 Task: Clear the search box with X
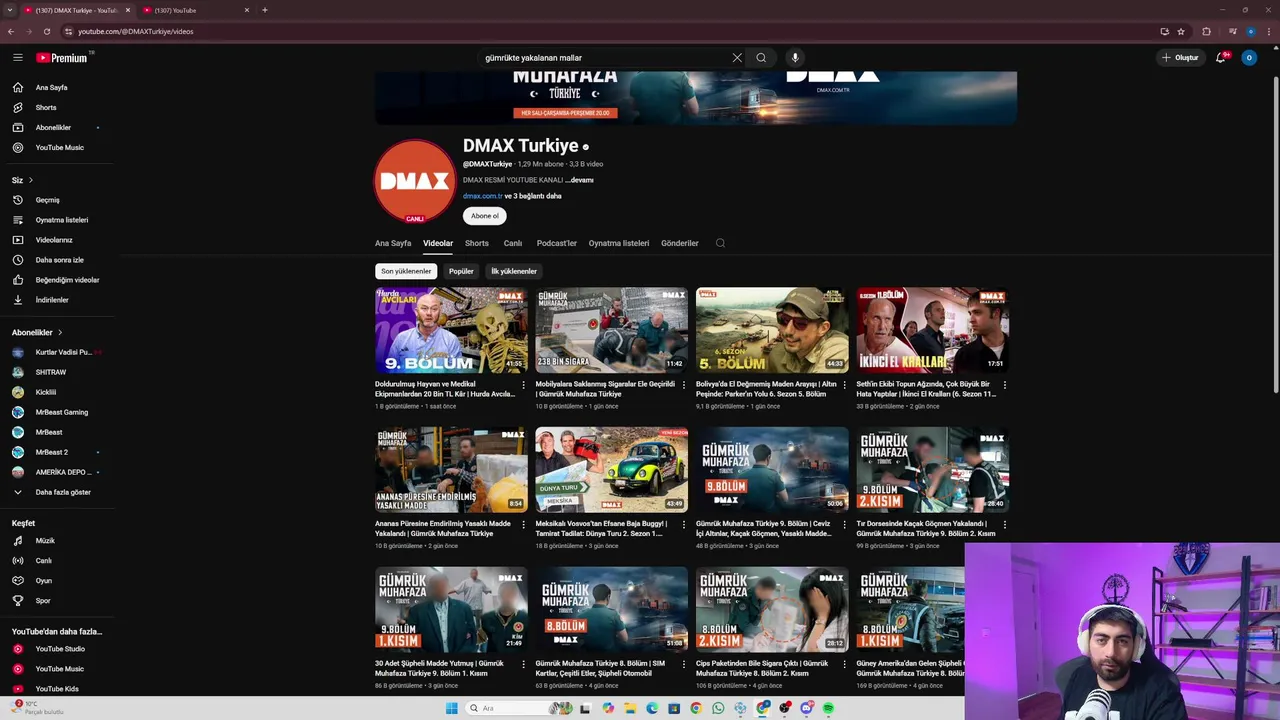coord(737,58)
